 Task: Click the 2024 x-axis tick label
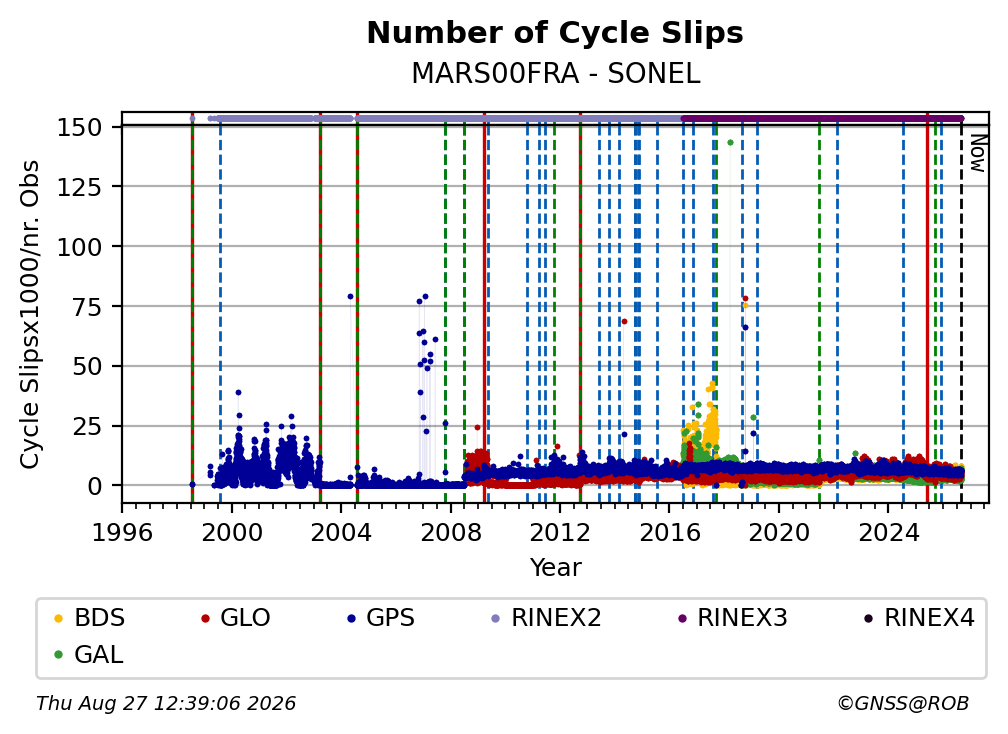888,533
